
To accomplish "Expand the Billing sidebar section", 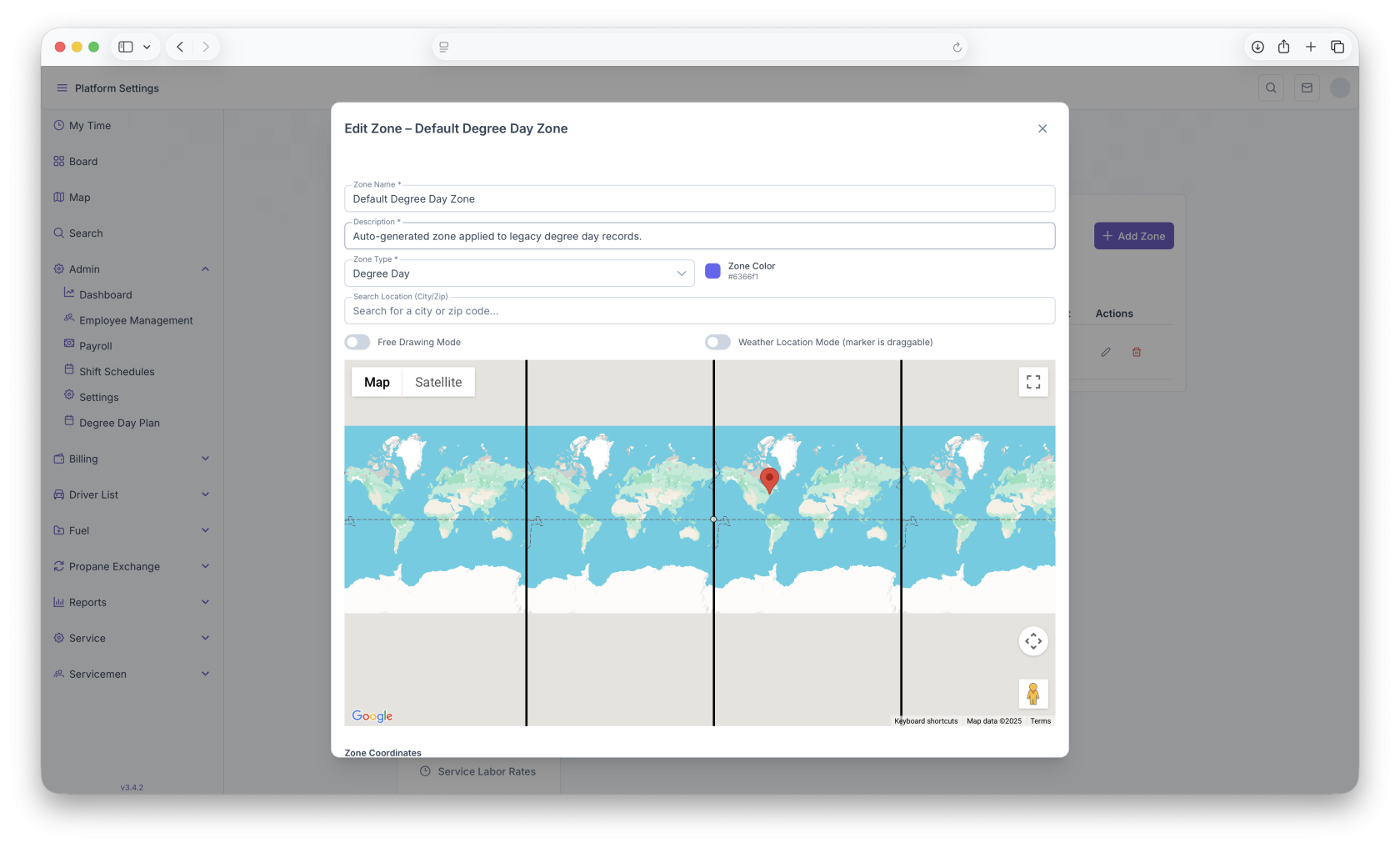I will point(132,459).
